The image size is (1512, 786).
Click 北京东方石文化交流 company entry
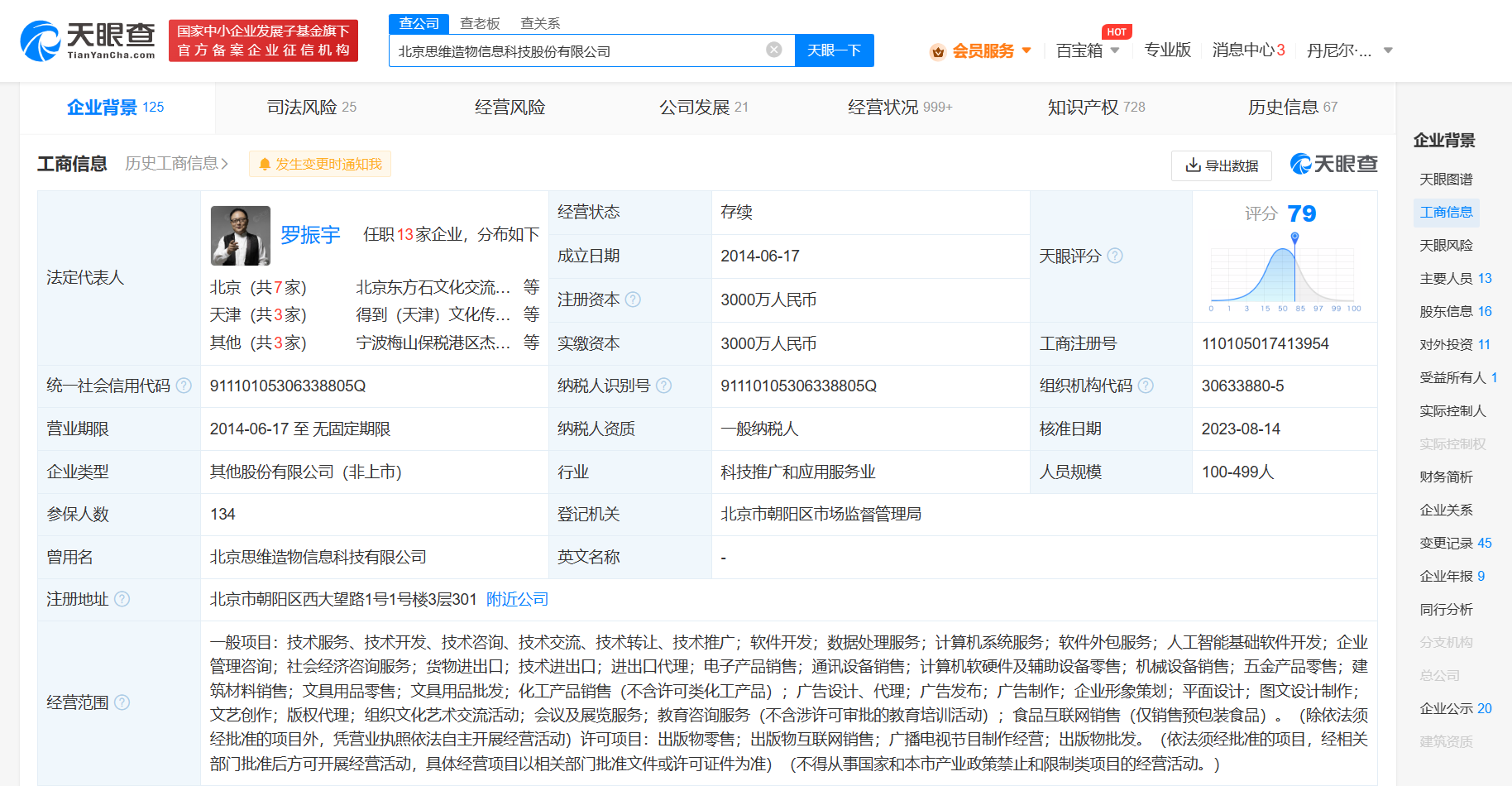433,287
